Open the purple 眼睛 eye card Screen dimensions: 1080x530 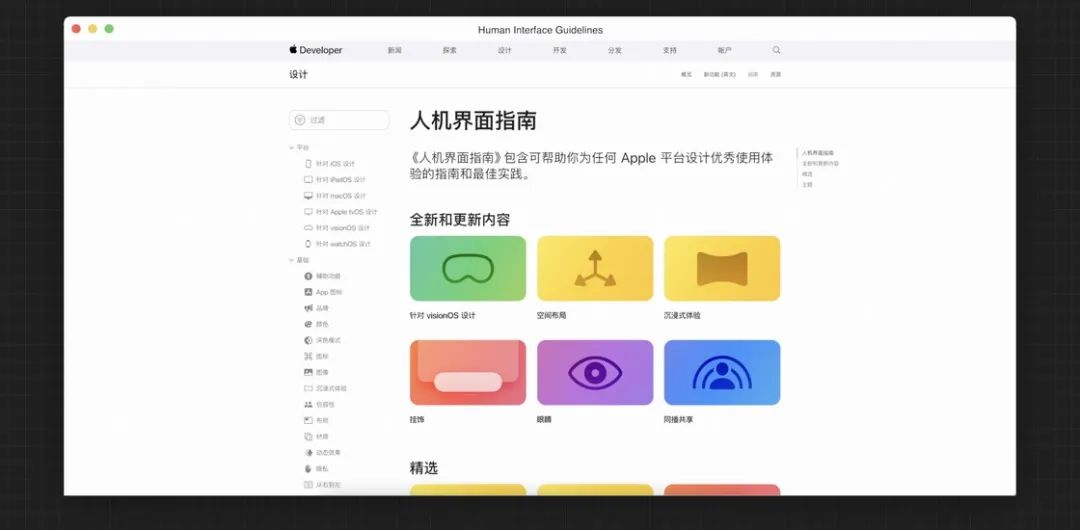tap(595, 372)
